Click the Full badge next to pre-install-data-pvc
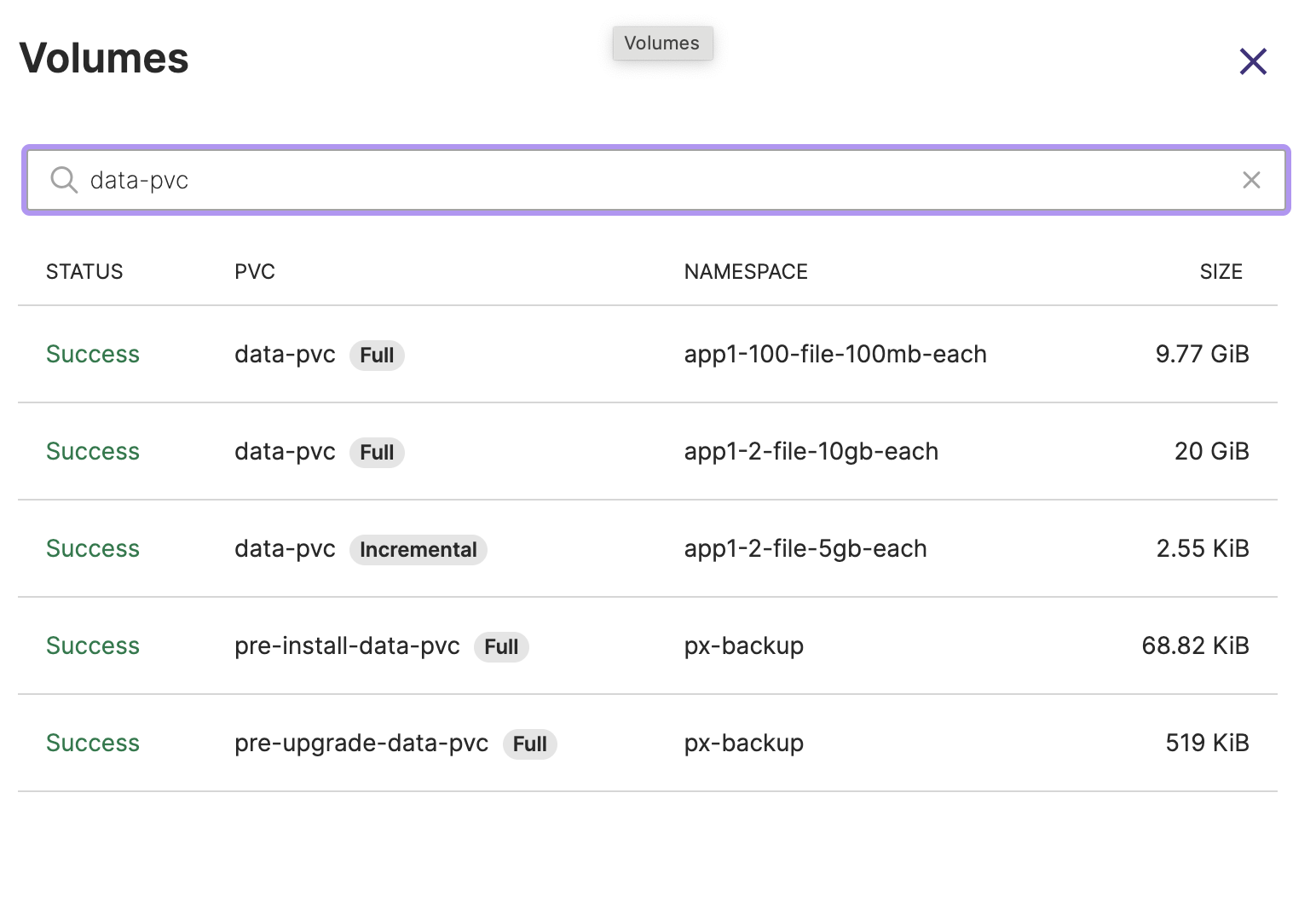 click(501, 647)
